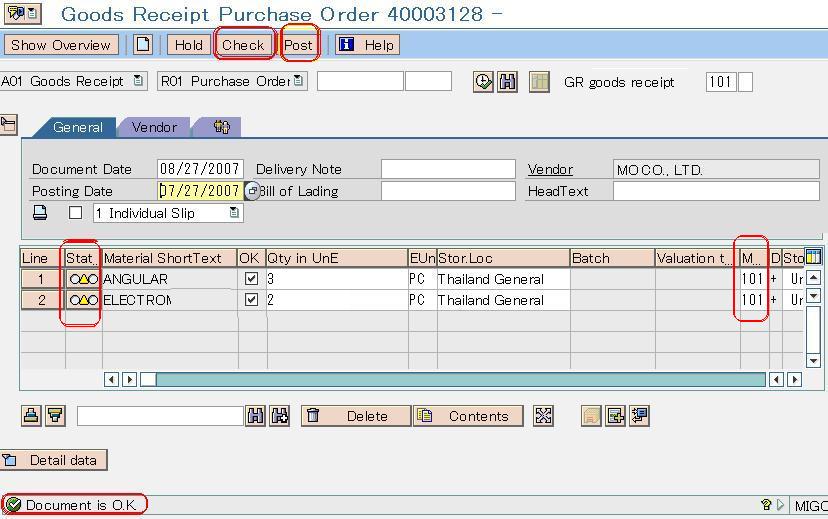Click the Delete button

[356, 416]
